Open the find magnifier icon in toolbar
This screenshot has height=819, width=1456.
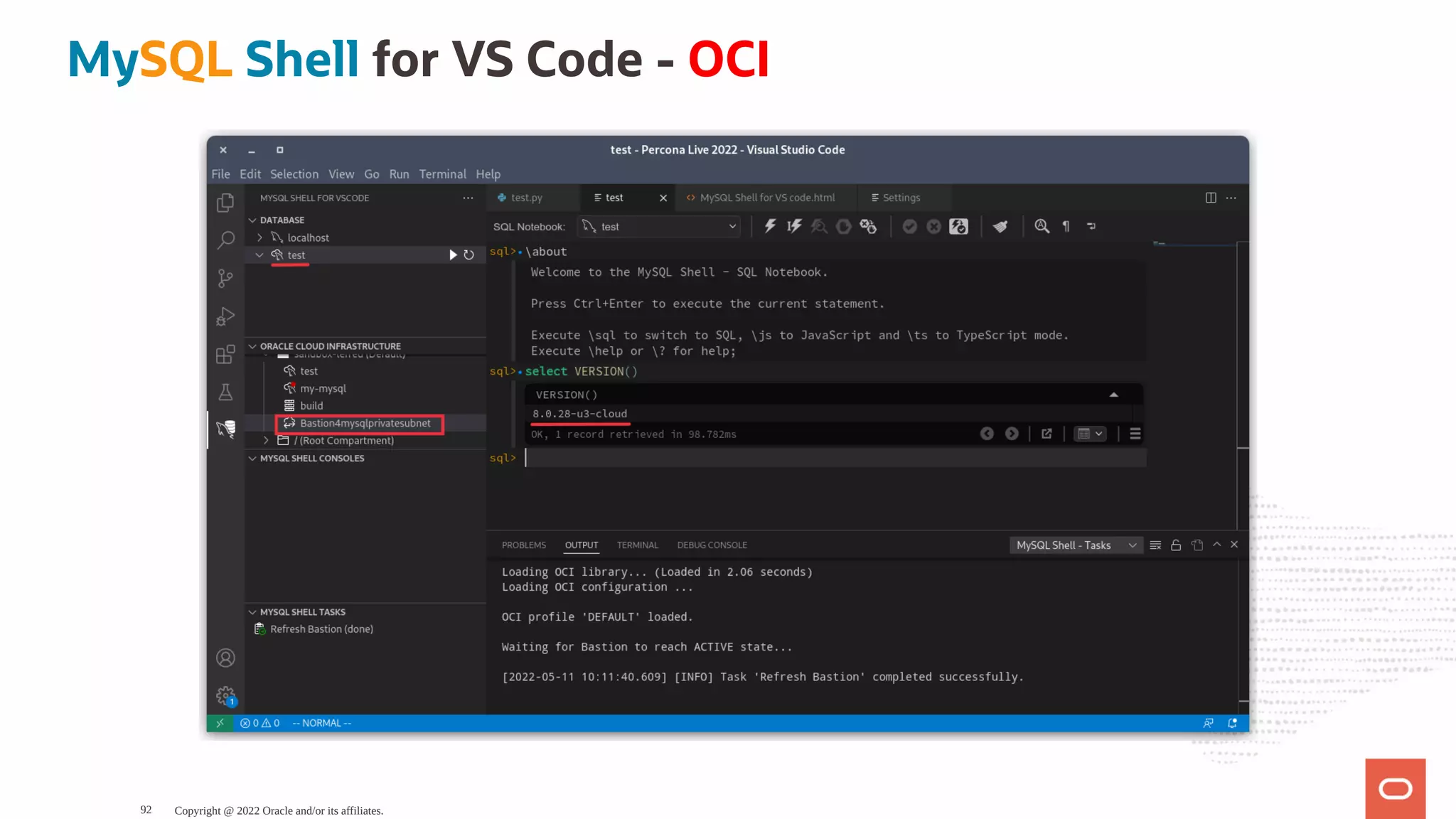(x=1042, y=226)
